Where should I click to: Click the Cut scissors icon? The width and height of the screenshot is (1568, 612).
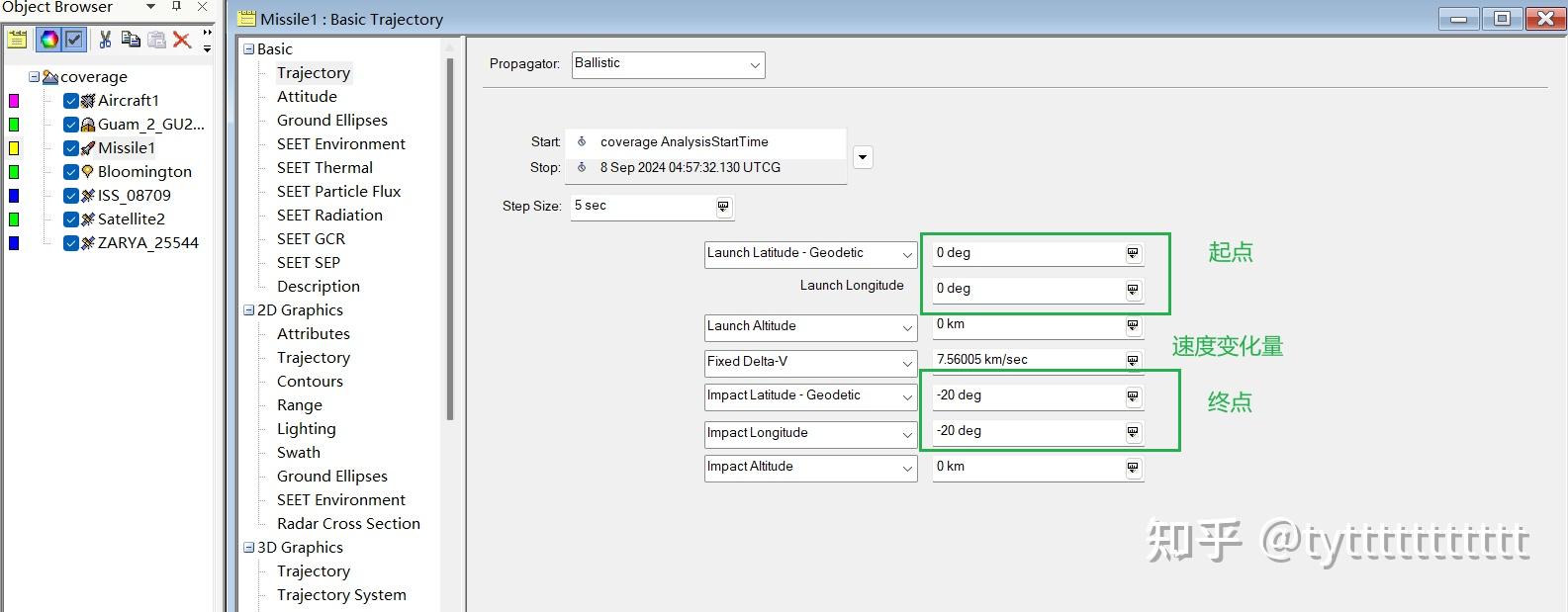(104, 40)
